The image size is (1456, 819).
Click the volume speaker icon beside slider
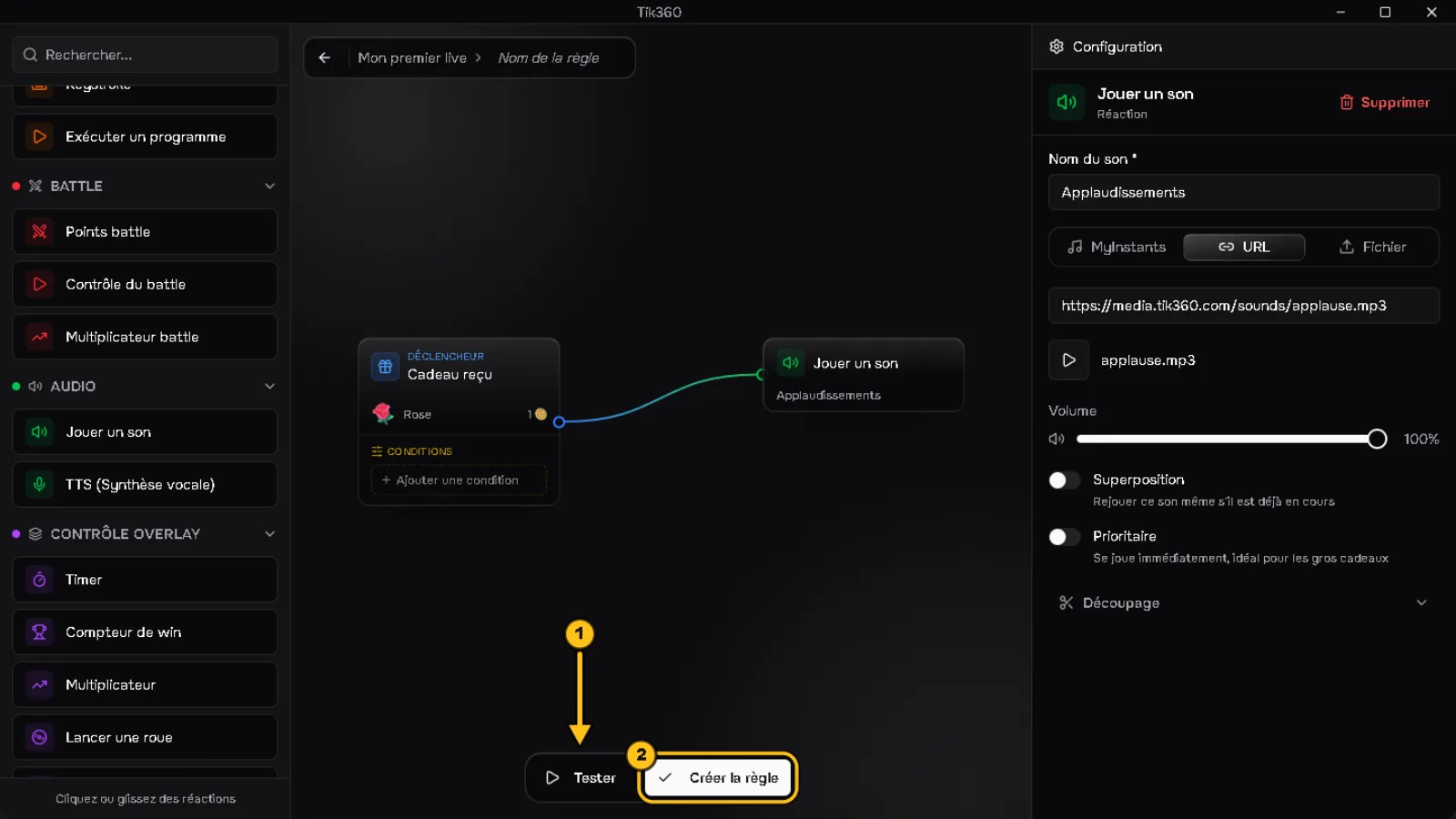click(1057, 439)
